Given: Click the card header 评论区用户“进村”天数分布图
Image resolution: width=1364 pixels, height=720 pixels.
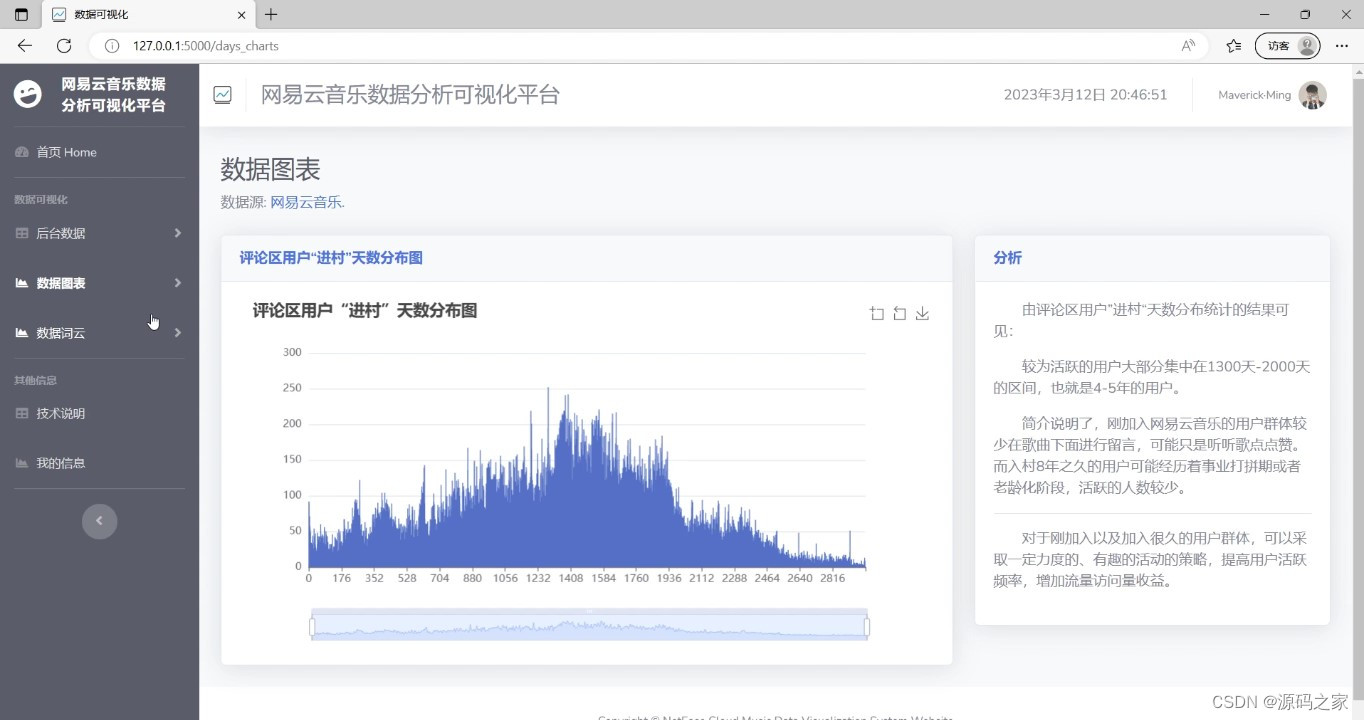Looking at the screenshot, I should click(331, 258).
